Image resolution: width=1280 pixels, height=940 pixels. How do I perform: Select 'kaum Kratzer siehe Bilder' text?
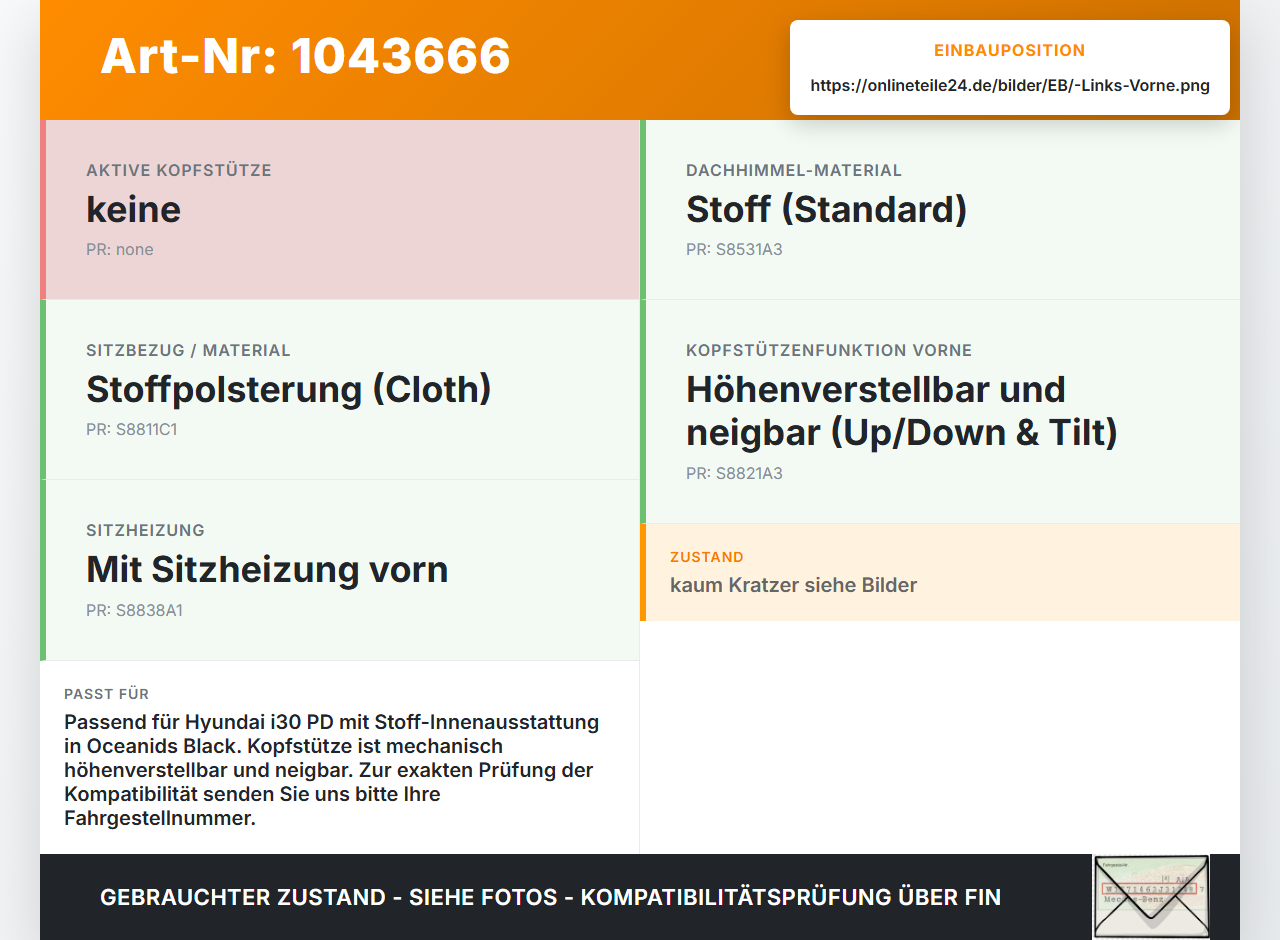(793, 585)
